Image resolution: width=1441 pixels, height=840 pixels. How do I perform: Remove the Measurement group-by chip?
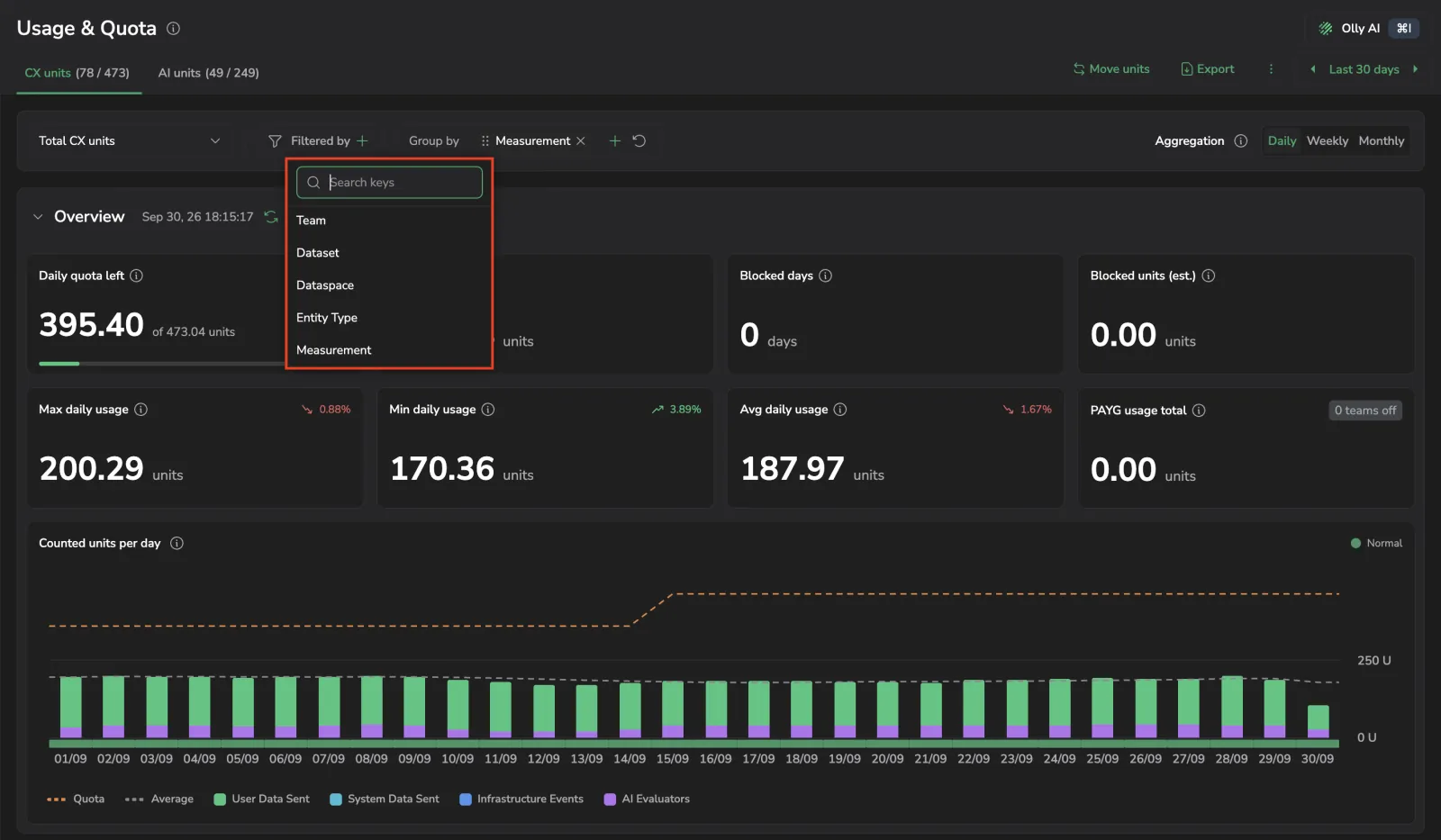581,141
